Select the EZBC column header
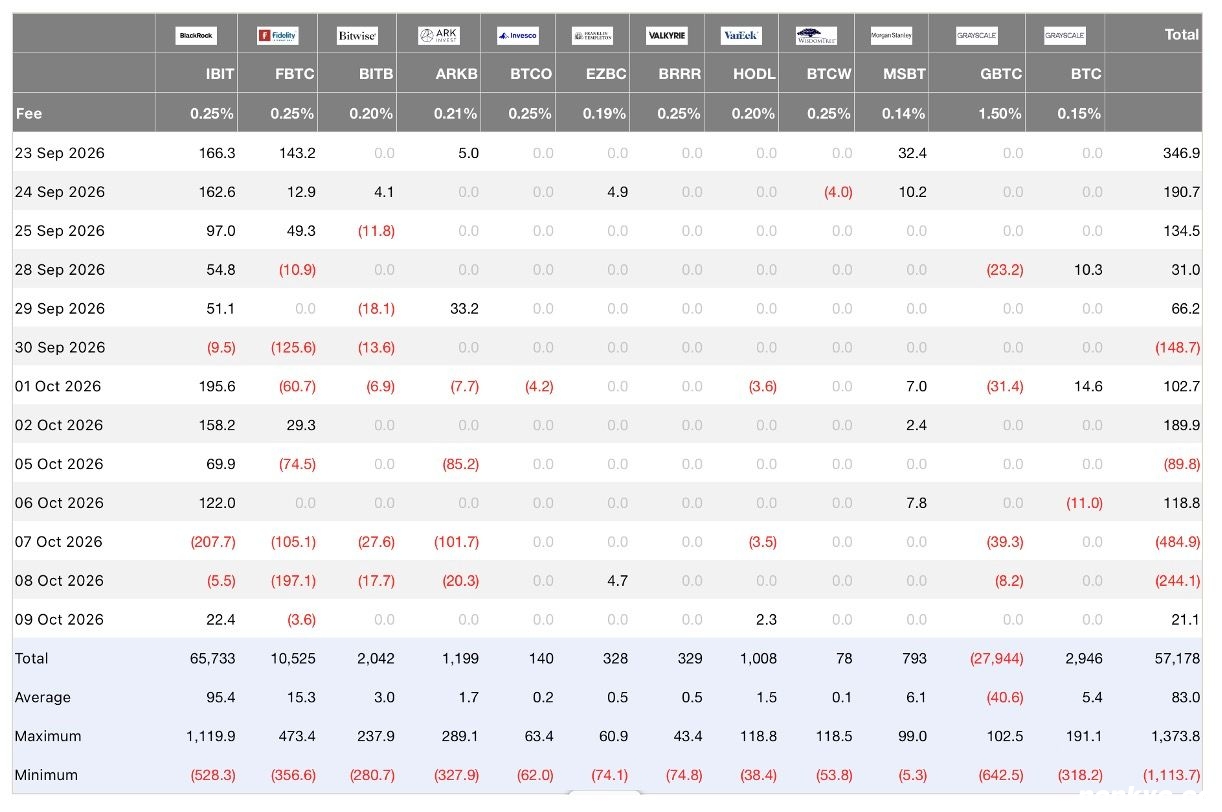 [x=607, y=74]
